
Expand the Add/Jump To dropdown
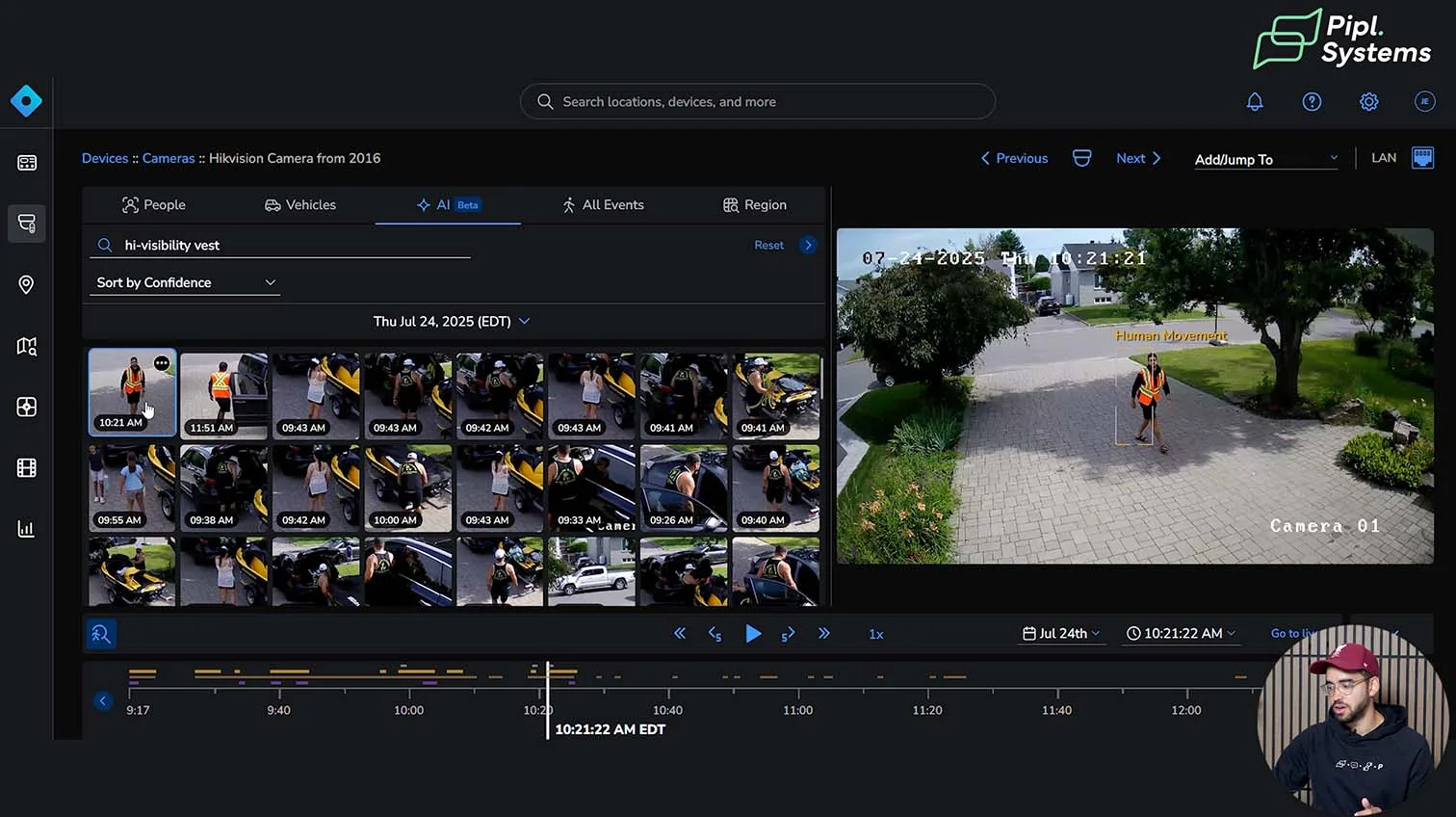[1265, 159]
